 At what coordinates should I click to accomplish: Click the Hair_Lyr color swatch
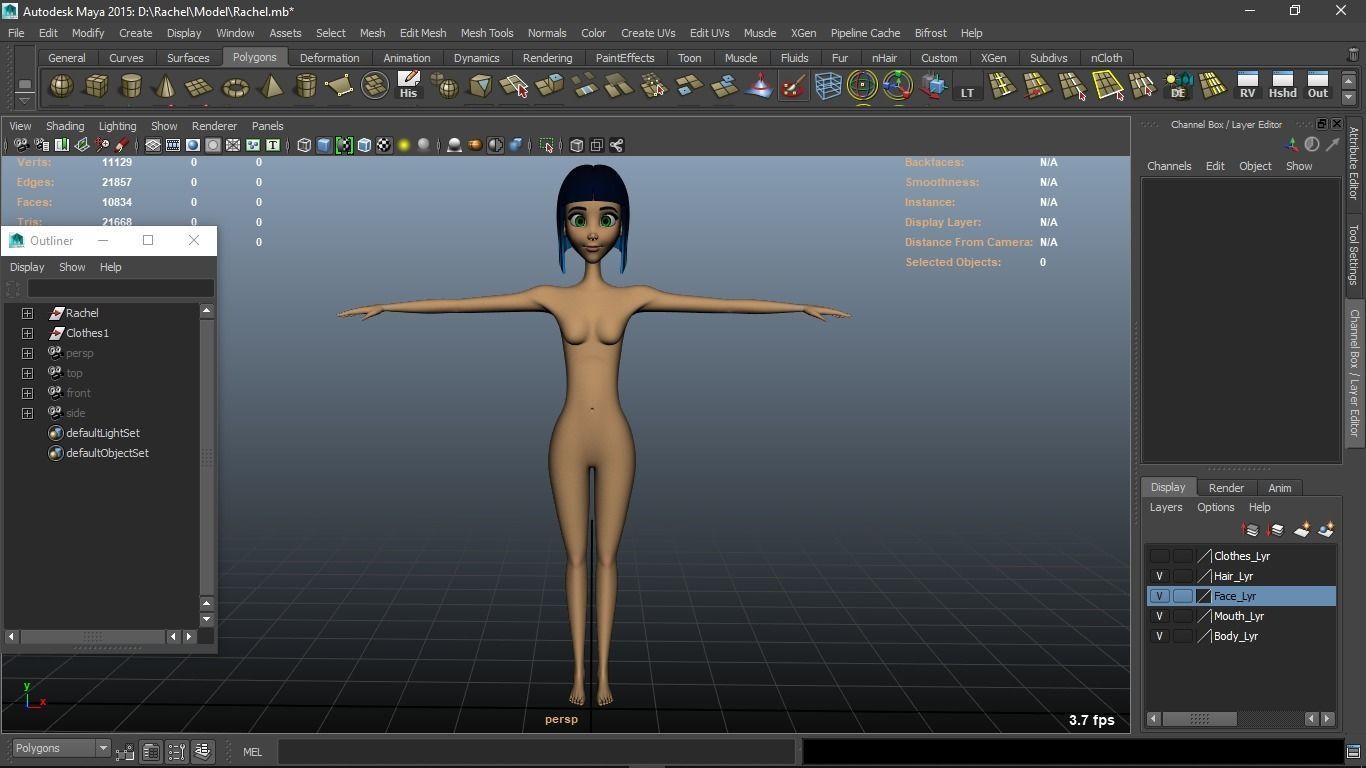1204,576
